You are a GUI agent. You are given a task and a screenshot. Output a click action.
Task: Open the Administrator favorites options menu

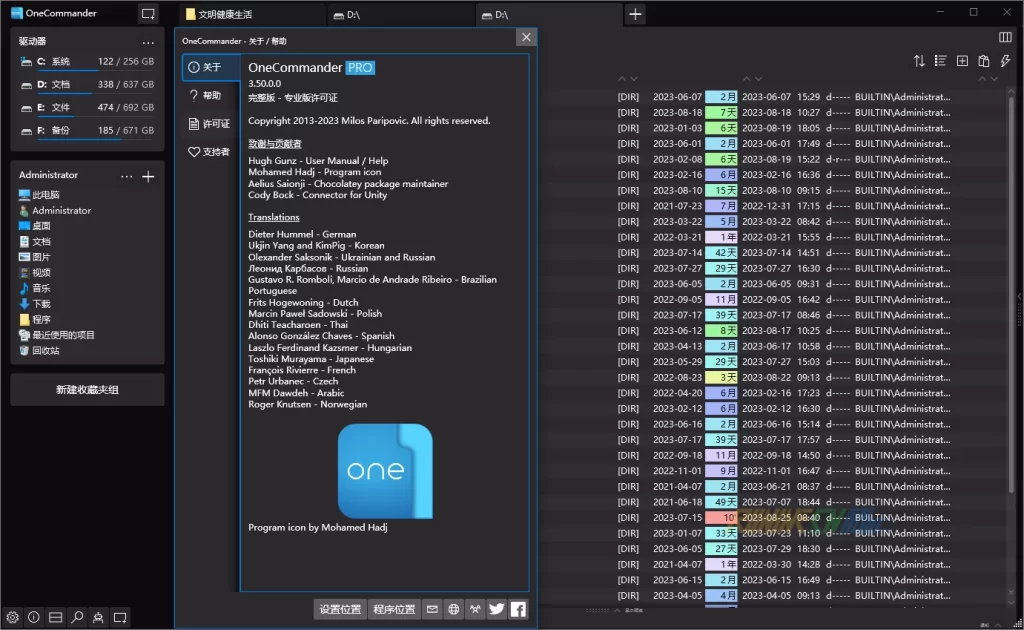tap(126, 176)
